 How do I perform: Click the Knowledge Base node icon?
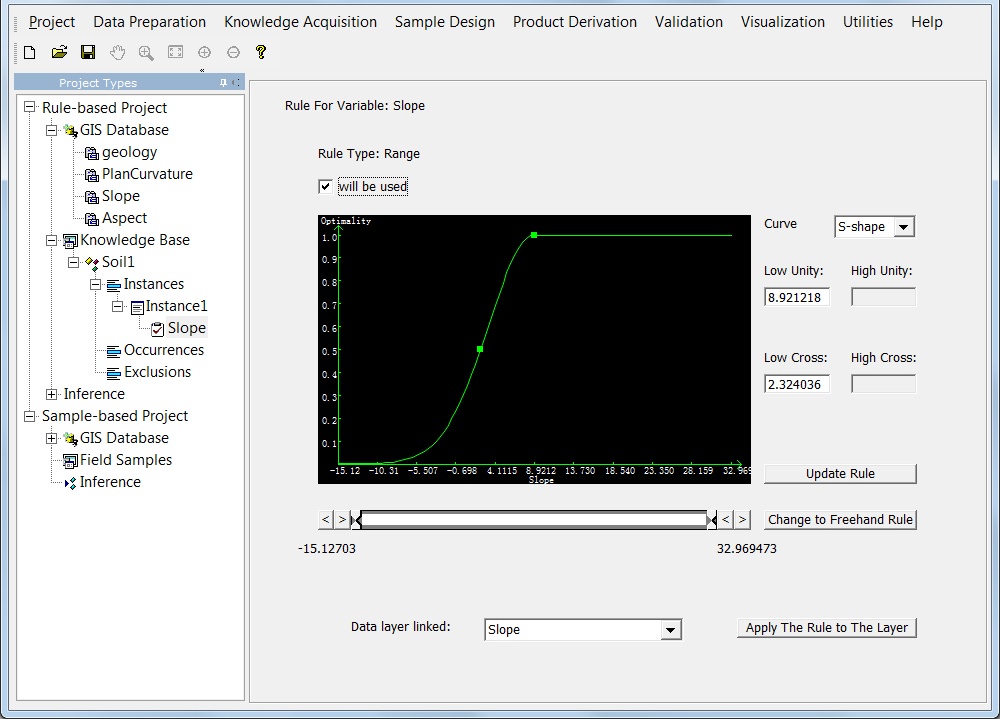tap(70, 241)
